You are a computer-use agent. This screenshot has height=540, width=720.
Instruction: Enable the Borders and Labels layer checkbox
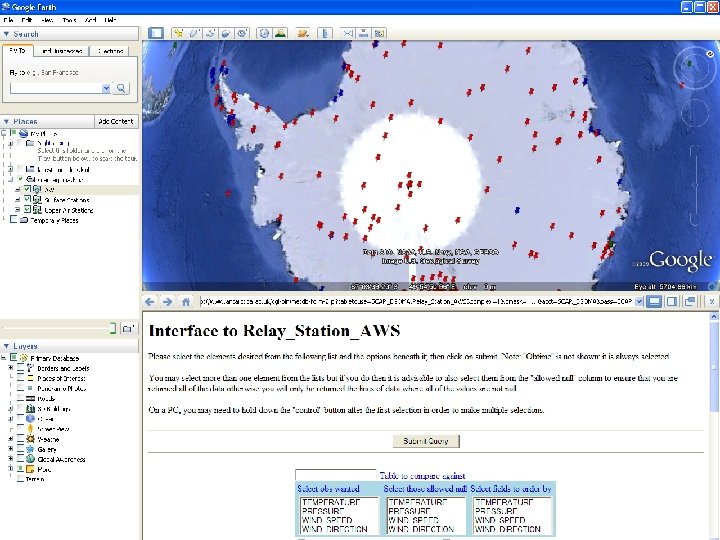[x=20, y=368]
